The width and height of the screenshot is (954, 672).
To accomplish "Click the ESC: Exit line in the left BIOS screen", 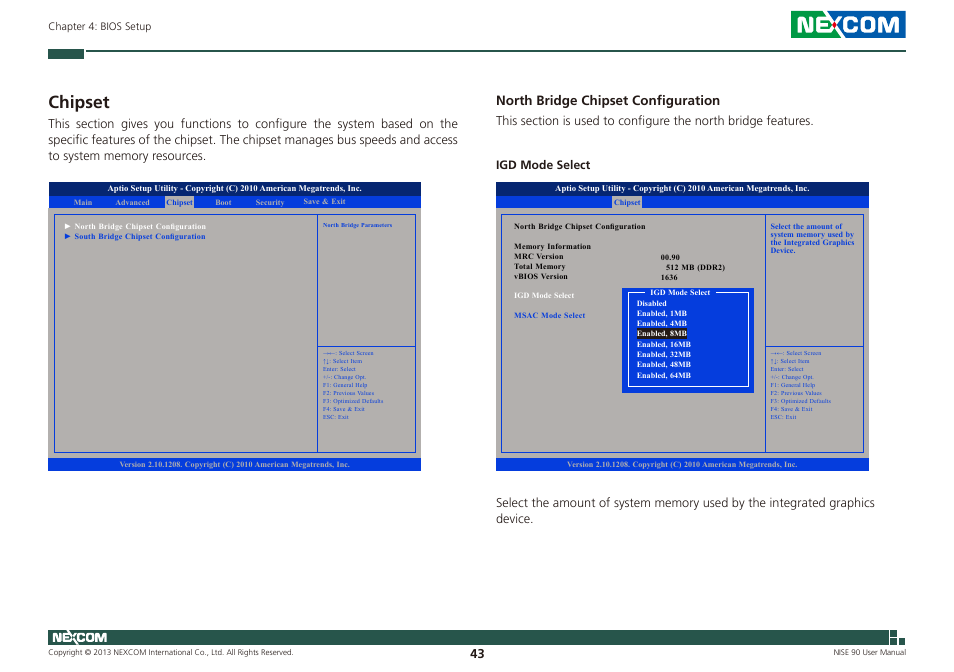I will [335, 417].
